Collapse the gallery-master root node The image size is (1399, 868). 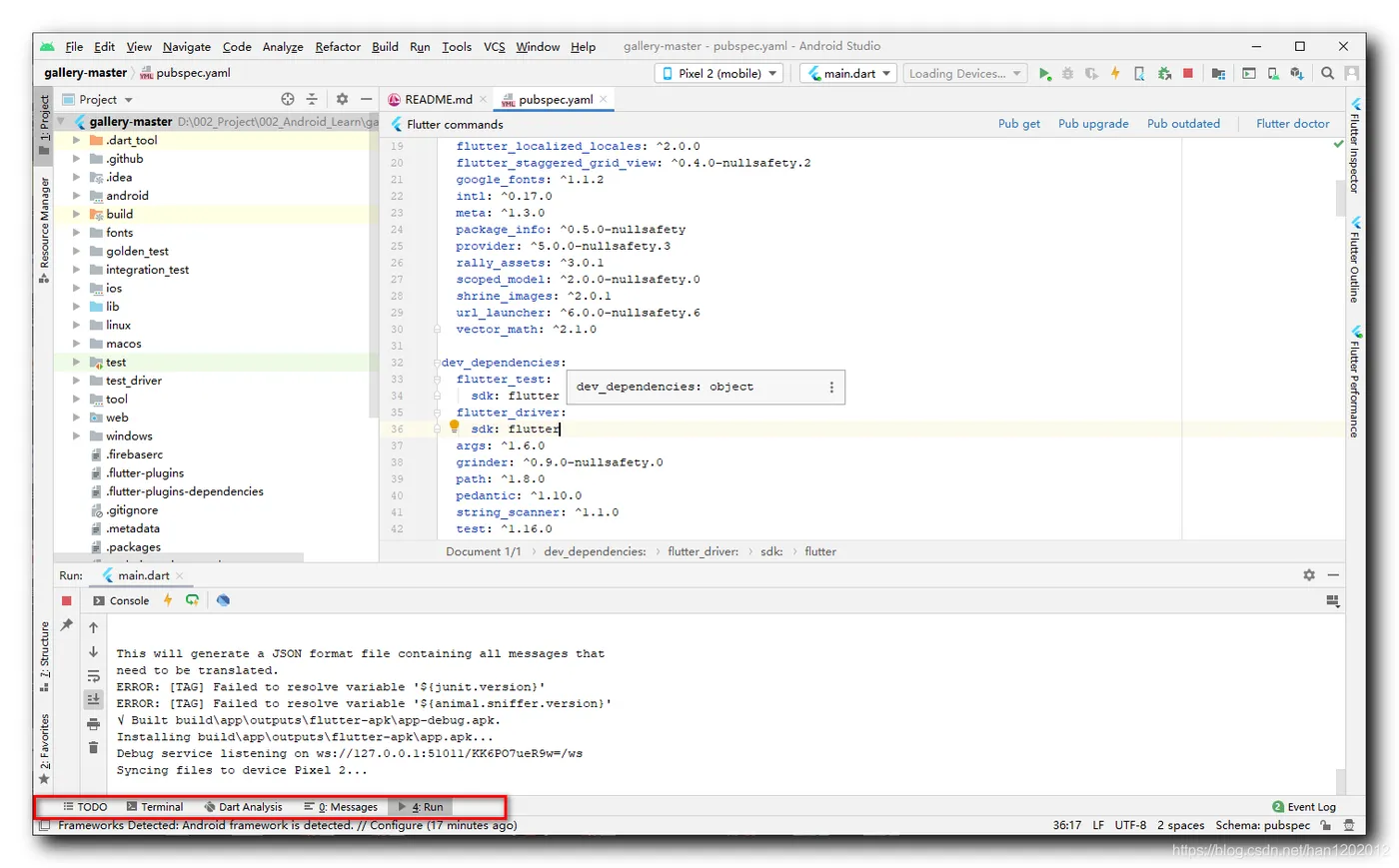point(62,122)
